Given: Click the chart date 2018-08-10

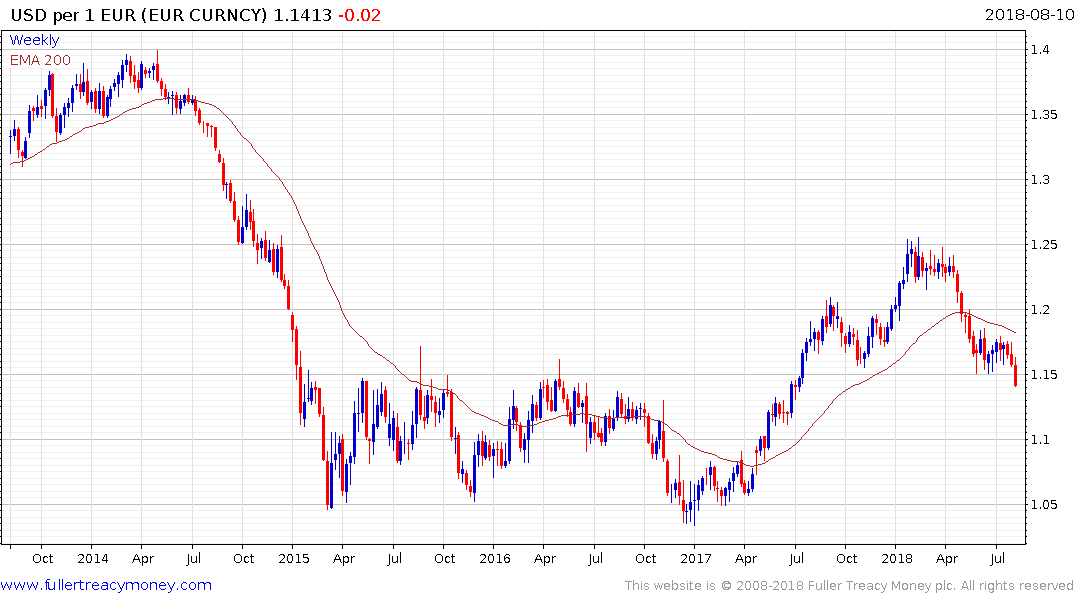Looking at the screenshot, I should (1029, 14).
